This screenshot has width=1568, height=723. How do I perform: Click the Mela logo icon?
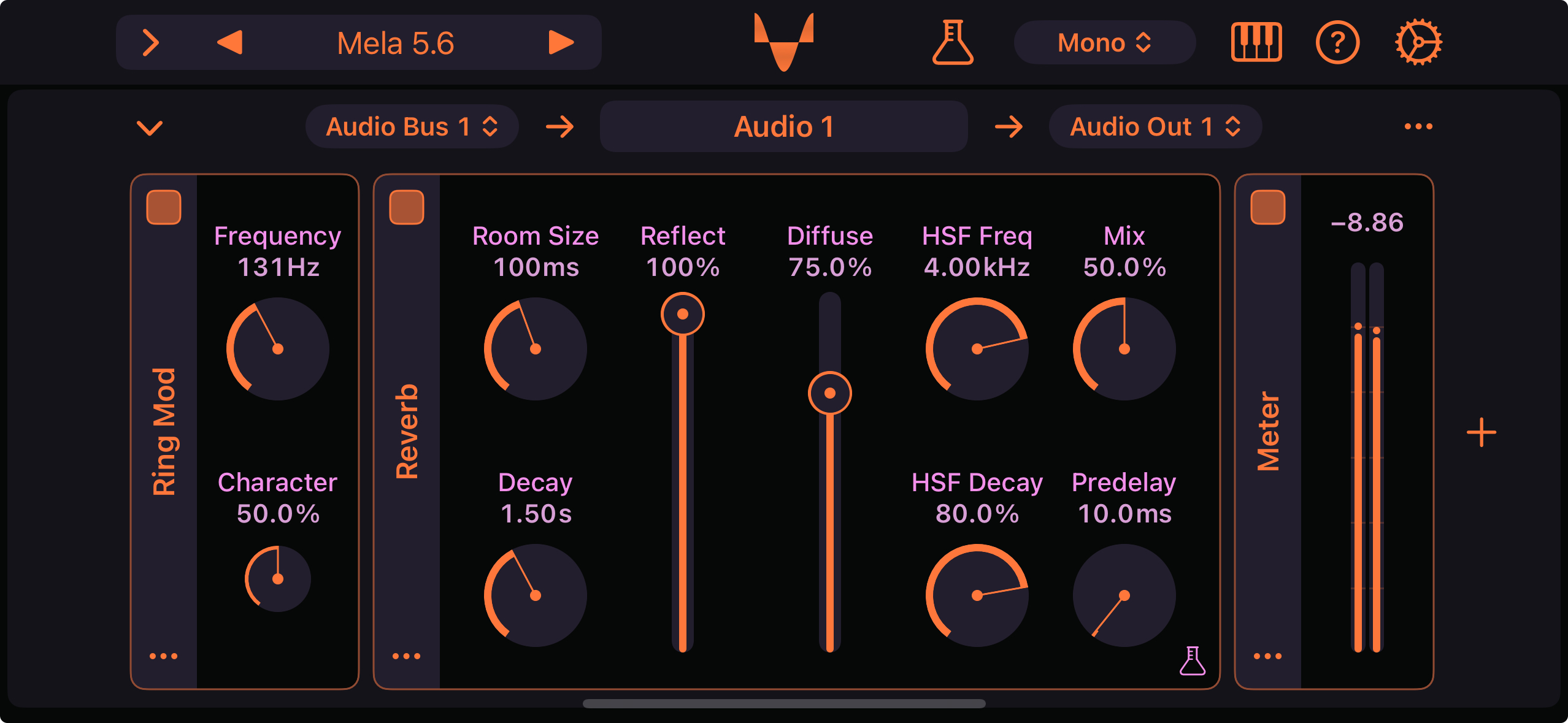pos(784,42)
